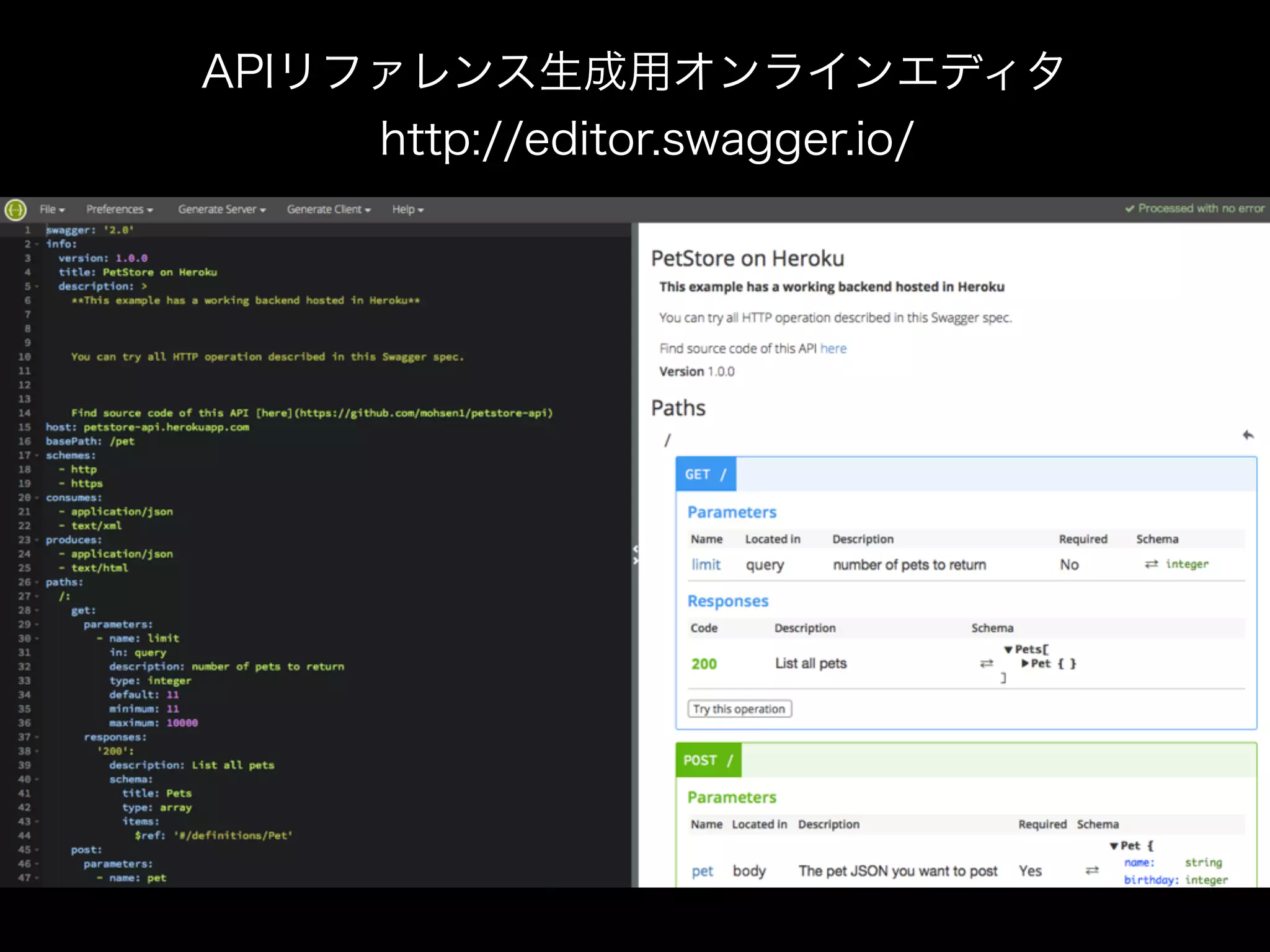Click the Processed with no error status
This screenshot has width=1270, height=952.
(x=1194, y=208)
